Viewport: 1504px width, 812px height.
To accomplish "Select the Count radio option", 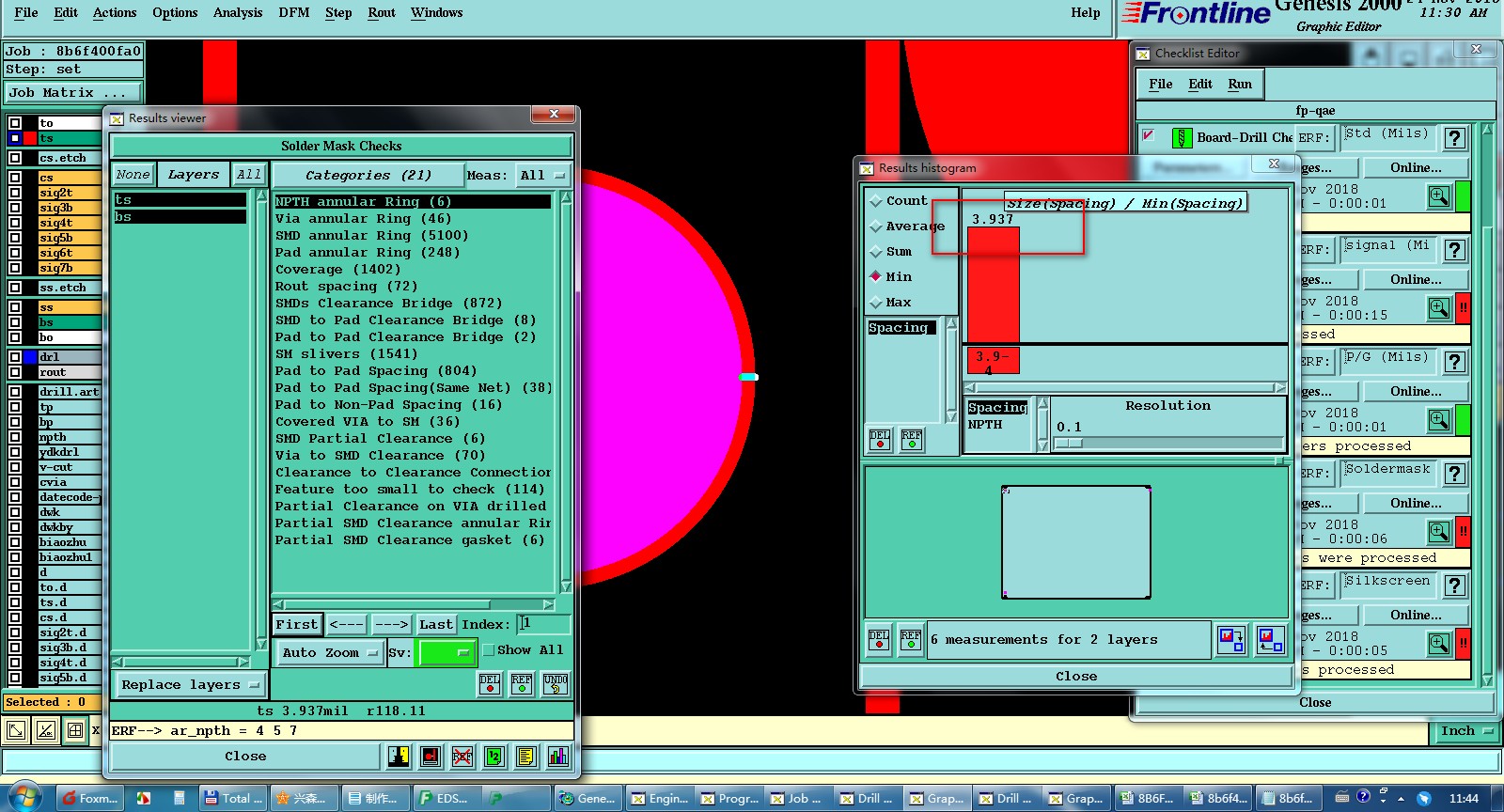I will click(876, 201).
